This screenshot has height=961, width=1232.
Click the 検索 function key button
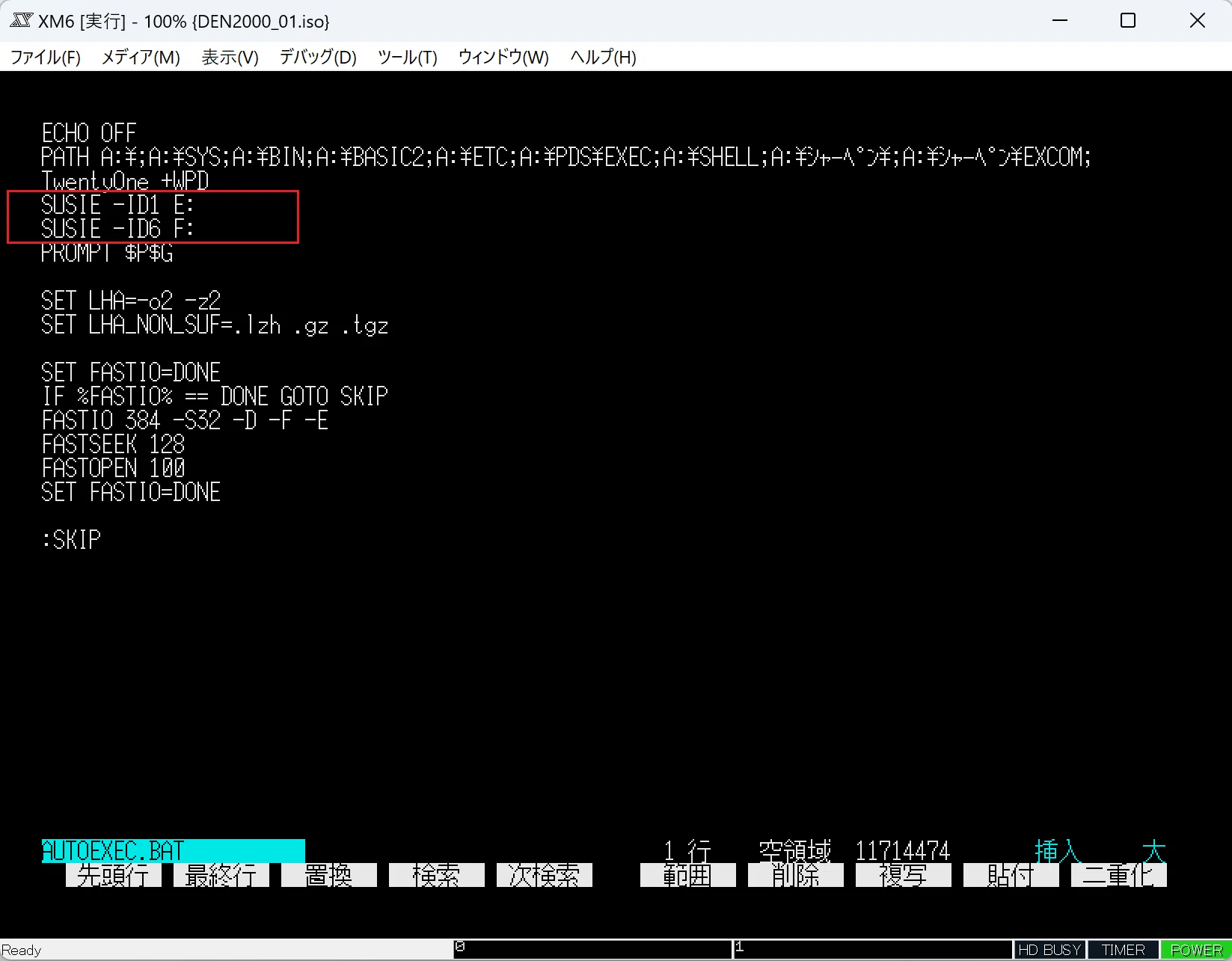click(x=437, y=875)
